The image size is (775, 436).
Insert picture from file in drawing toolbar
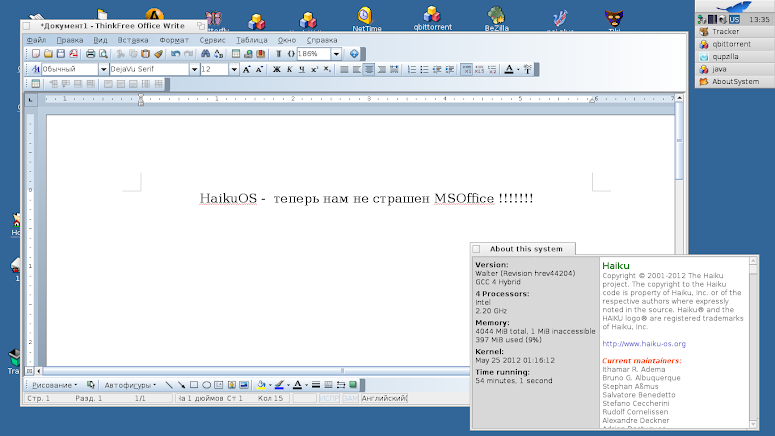pyautogui.click(x=244, y=385)
